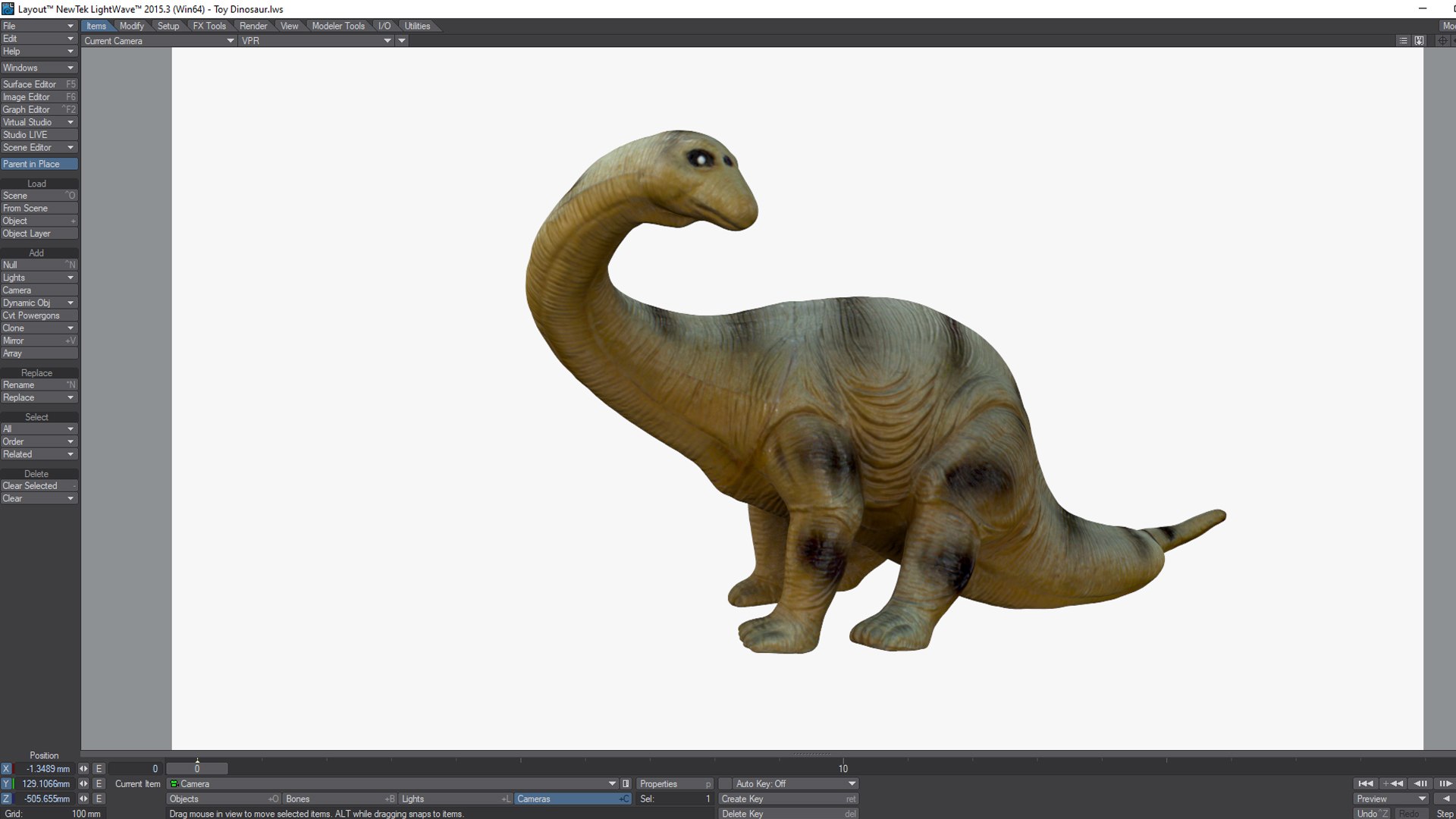Click the list manager icon beside Current Item
Viewport: 1456px width, 819px height.
click(626, 784)
